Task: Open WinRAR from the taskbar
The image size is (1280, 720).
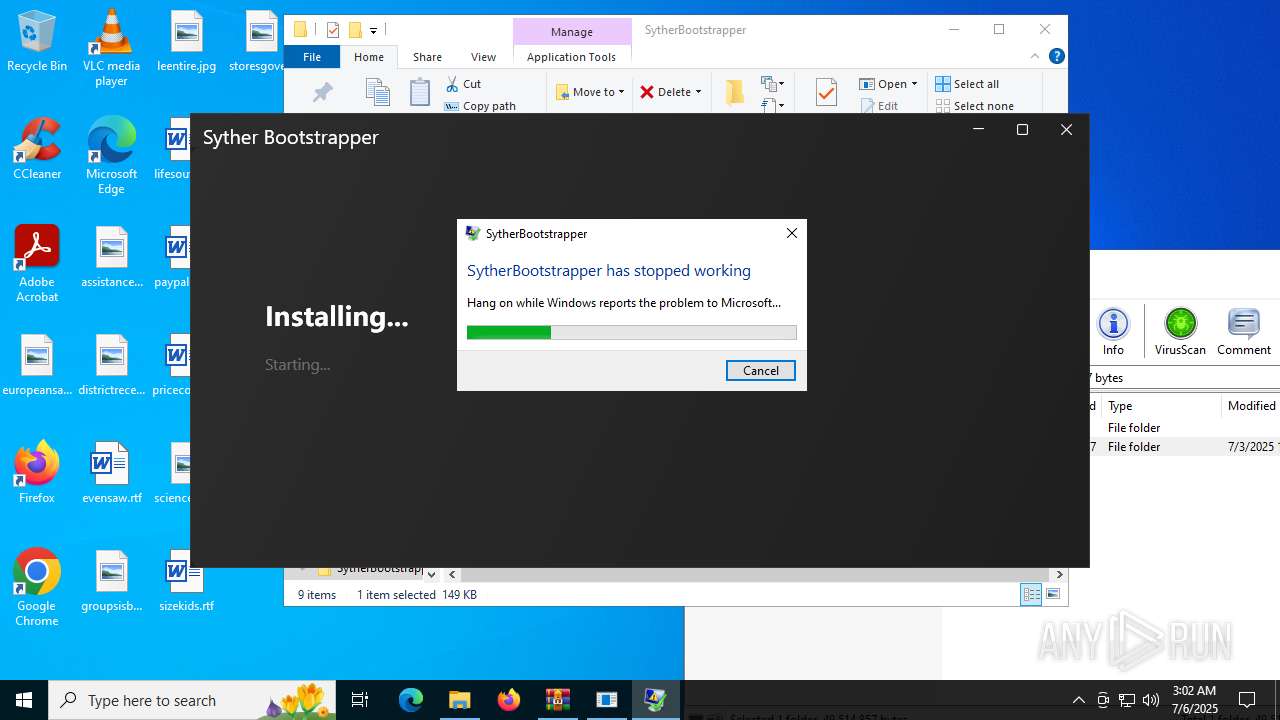Action: (x=557, y=700)
